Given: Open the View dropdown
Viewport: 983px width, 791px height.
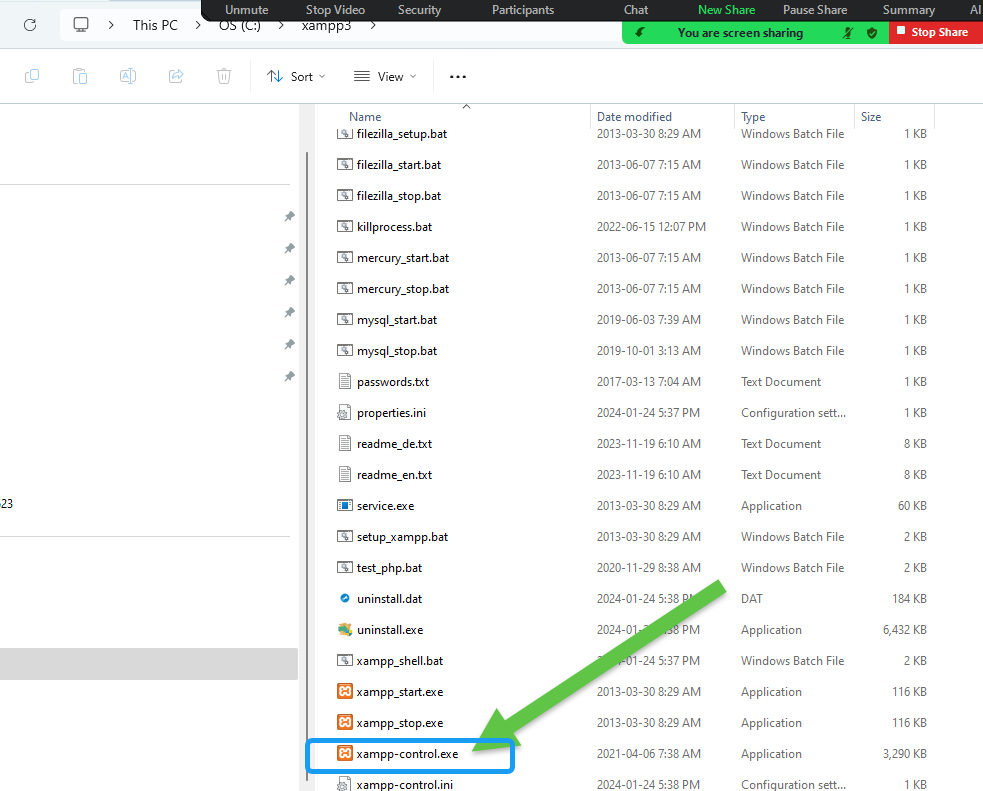Looking at the screenshot, I should click(x=385, y=76).
